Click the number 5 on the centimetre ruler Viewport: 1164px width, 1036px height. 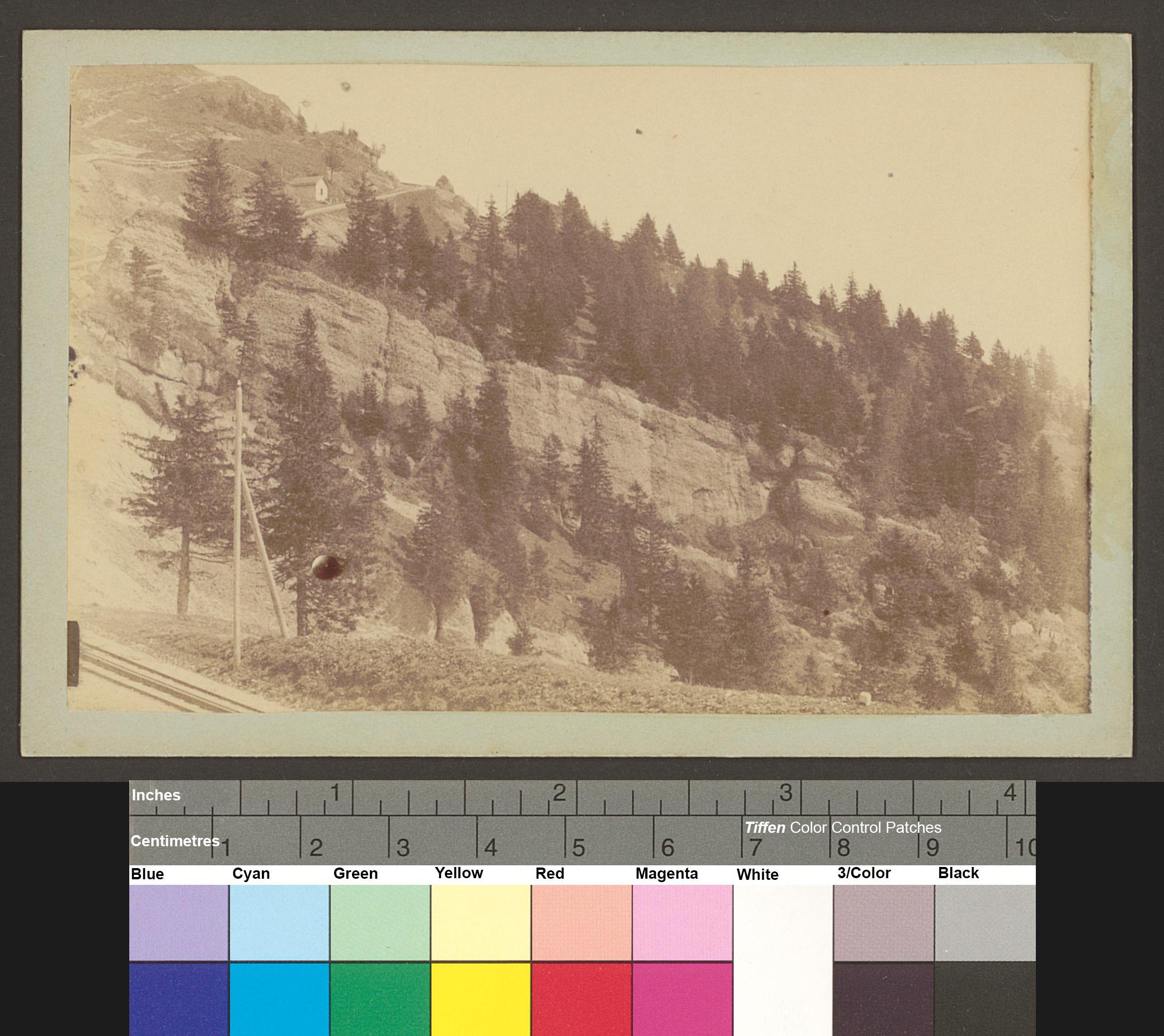(578, 848)
